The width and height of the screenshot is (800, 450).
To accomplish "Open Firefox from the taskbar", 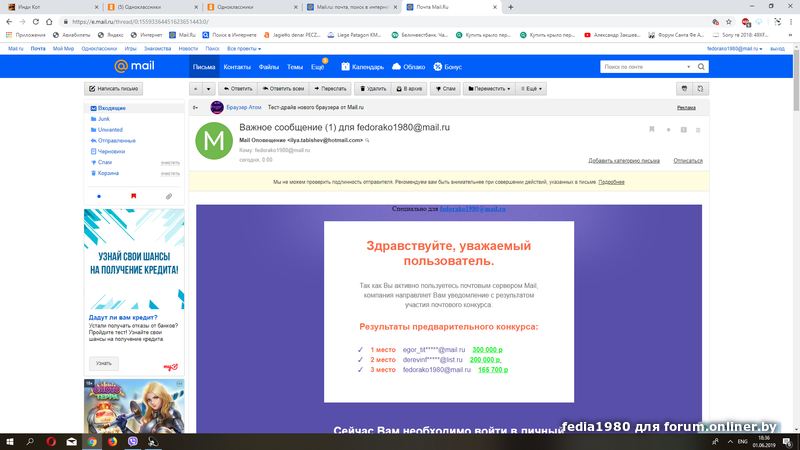I will click(112, 442).
